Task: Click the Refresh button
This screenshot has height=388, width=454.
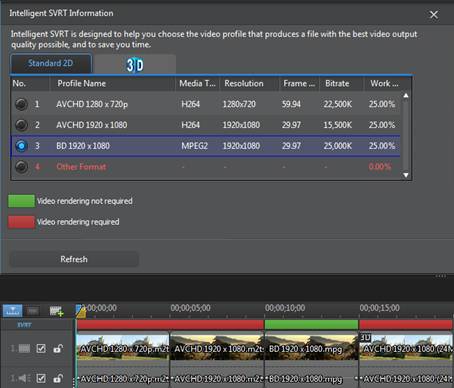Action: tap(74, 259)
